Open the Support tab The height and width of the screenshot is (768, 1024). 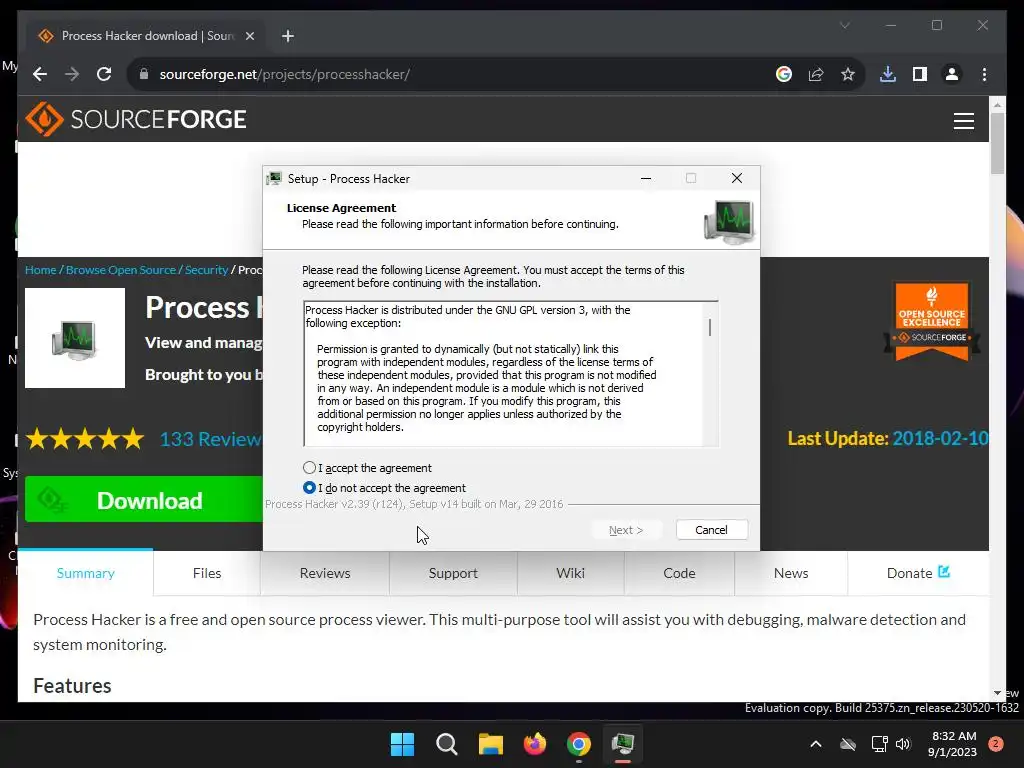[453, 573]
